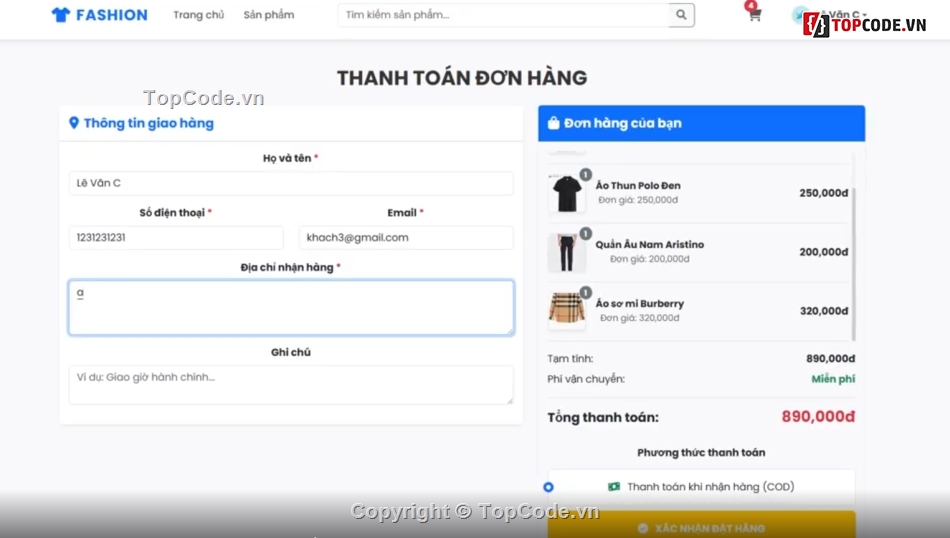950x538 pixels.
Task: Click the Email input field
Action: click(x=406, y=237)
